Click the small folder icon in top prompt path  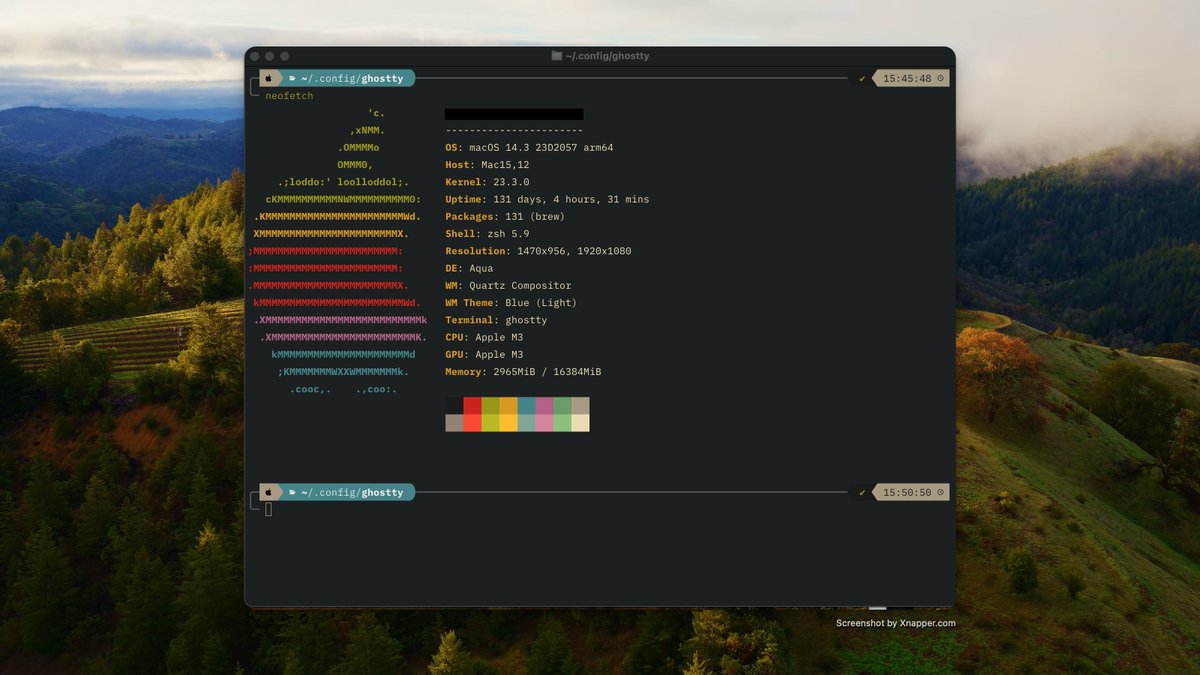pyautogui.click(x=292, y=78)
